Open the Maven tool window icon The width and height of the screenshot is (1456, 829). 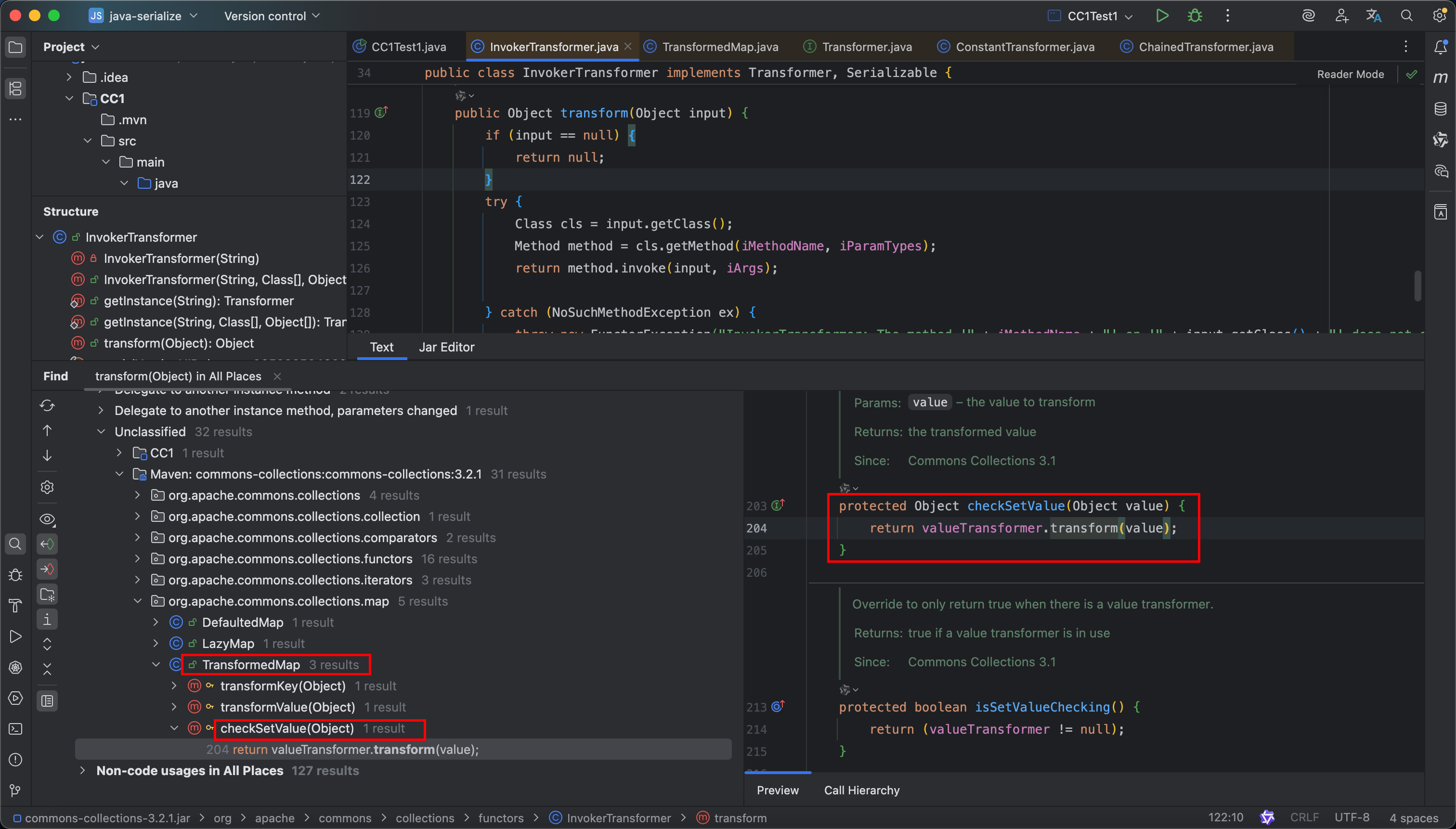coord(1441,78)
